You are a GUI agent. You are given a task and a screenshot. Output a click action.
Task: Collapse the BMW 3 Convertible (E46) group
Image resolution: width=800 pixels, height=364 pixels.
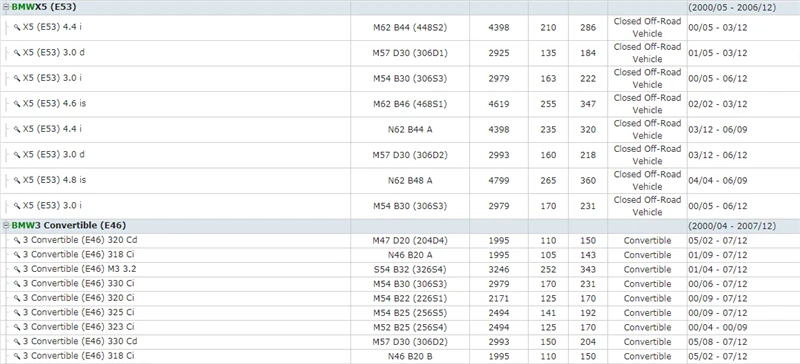6,226
